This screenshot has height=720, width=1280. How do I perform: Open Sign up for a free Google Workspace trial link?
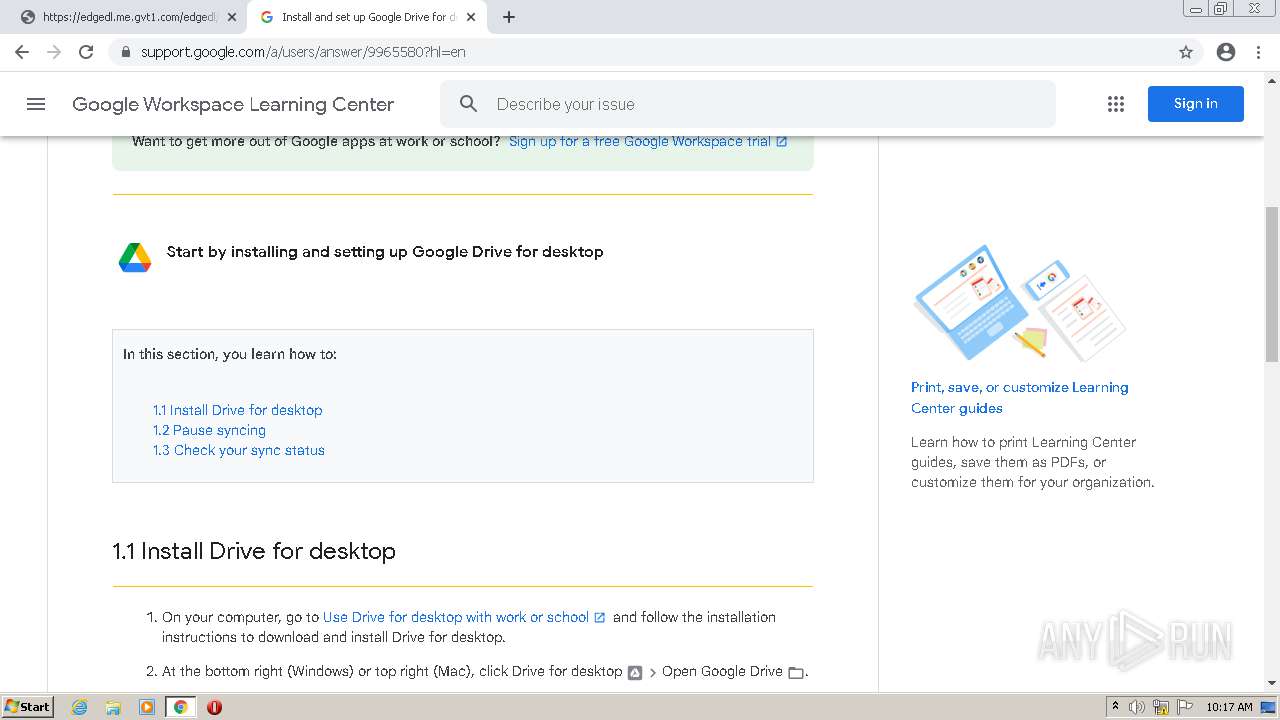point(640,142)
